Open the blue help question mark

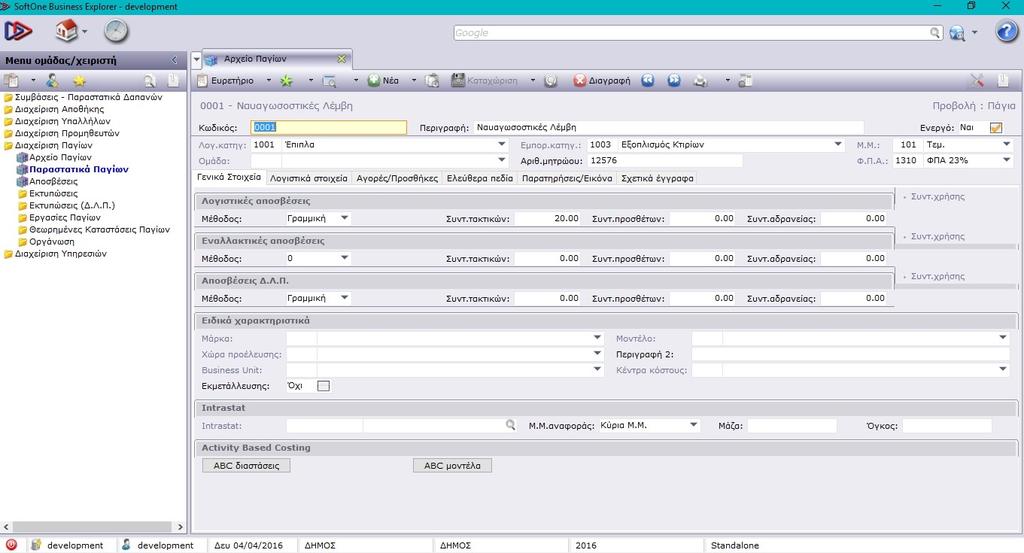click(x=1006, y=31)
